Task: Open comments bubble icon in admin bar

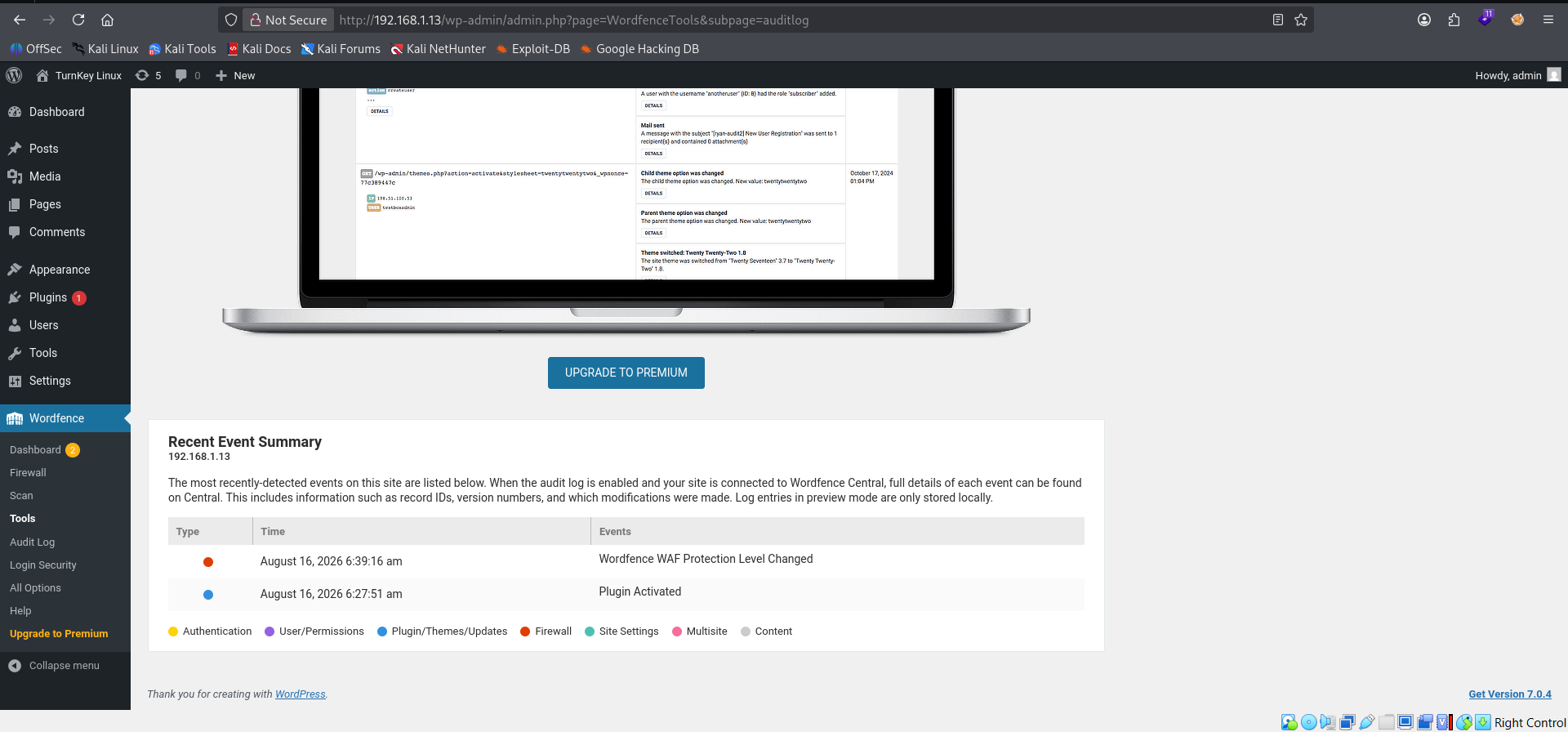Action: tap(188, 75)
